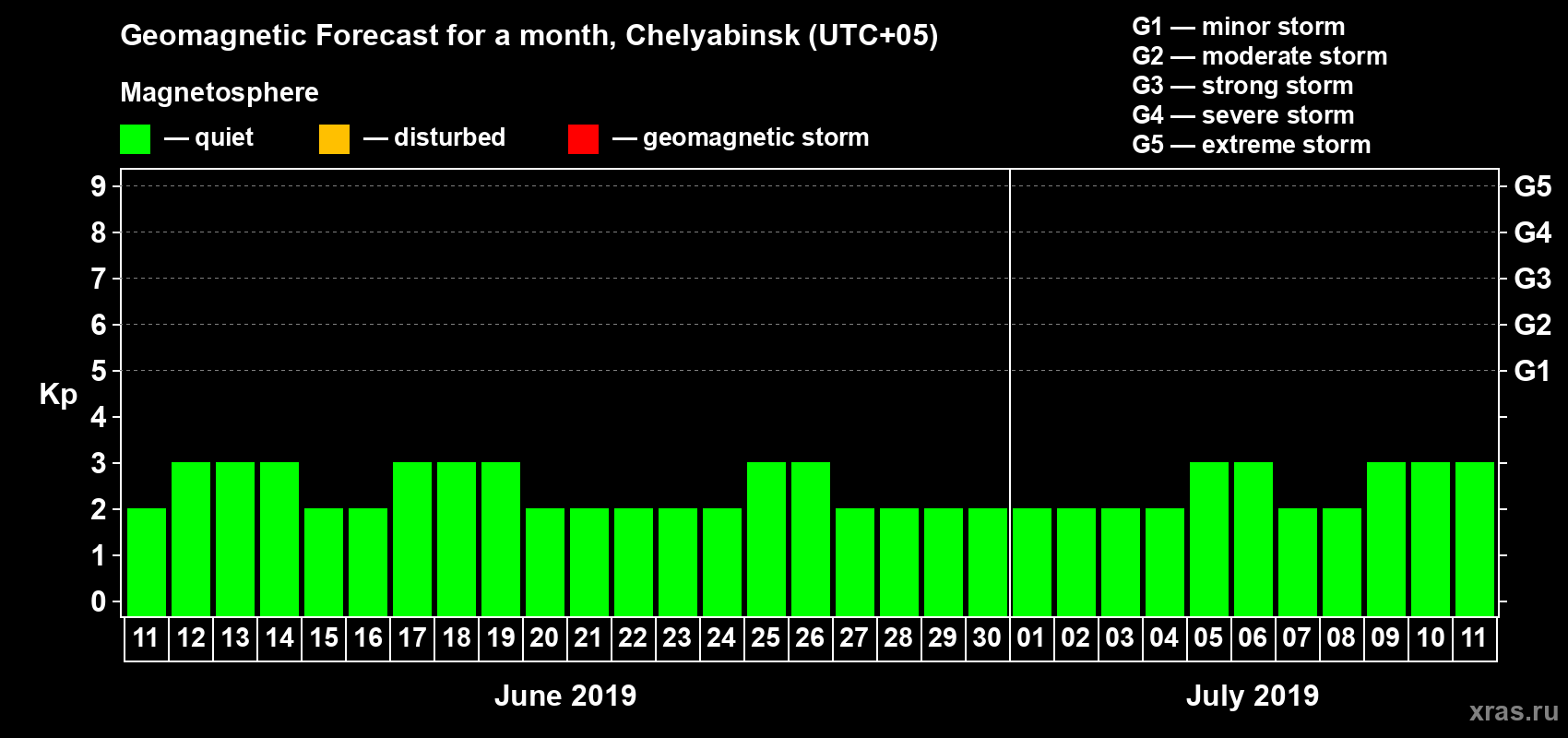Click the date label 11 under July 2019
This screenshot has height=738, width=1568.
(x=1474, y=638)
